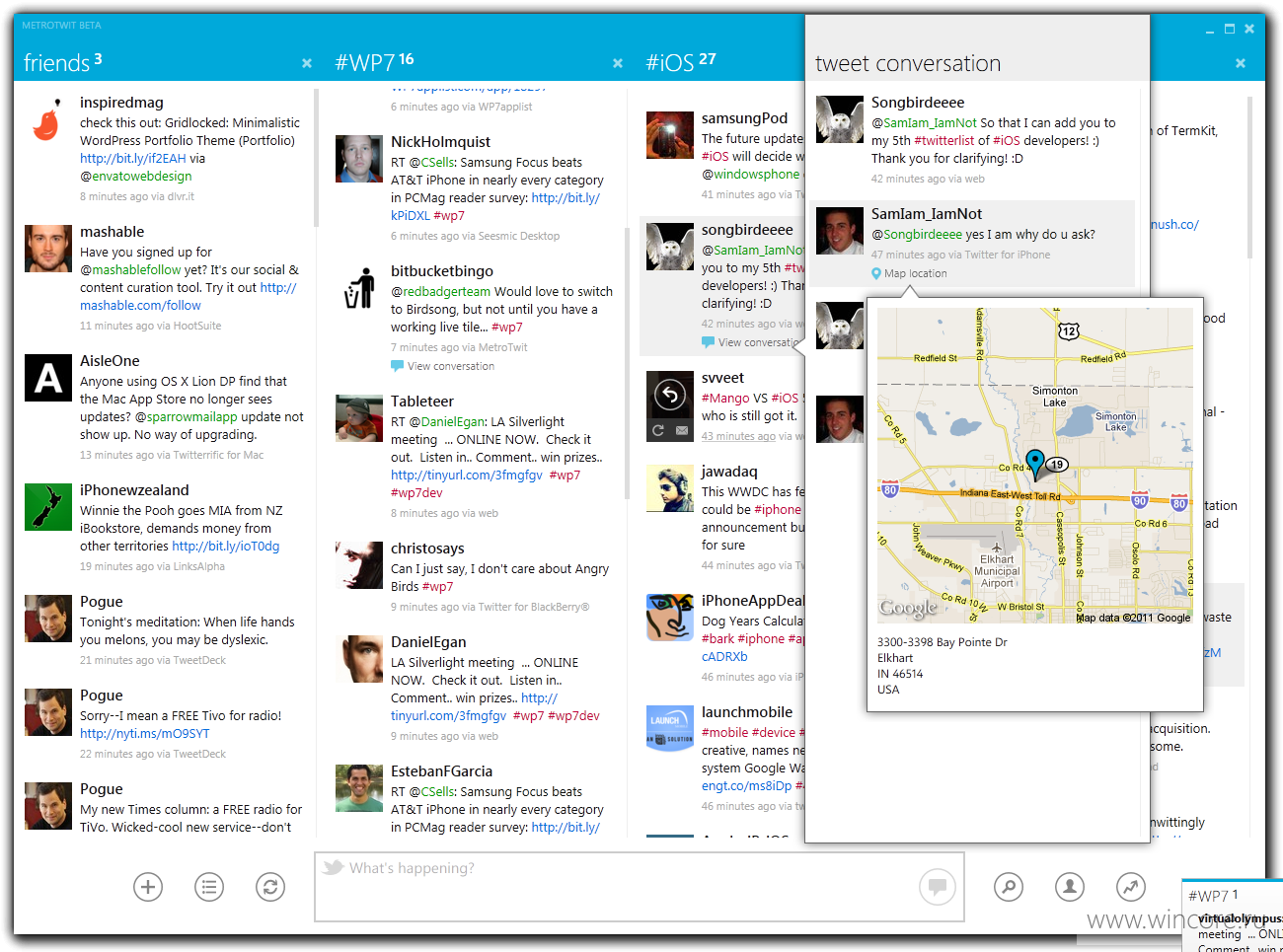Click the friends column scrollbar
This screenshot has width=1283, height=952.
click(x=316, y=158)
